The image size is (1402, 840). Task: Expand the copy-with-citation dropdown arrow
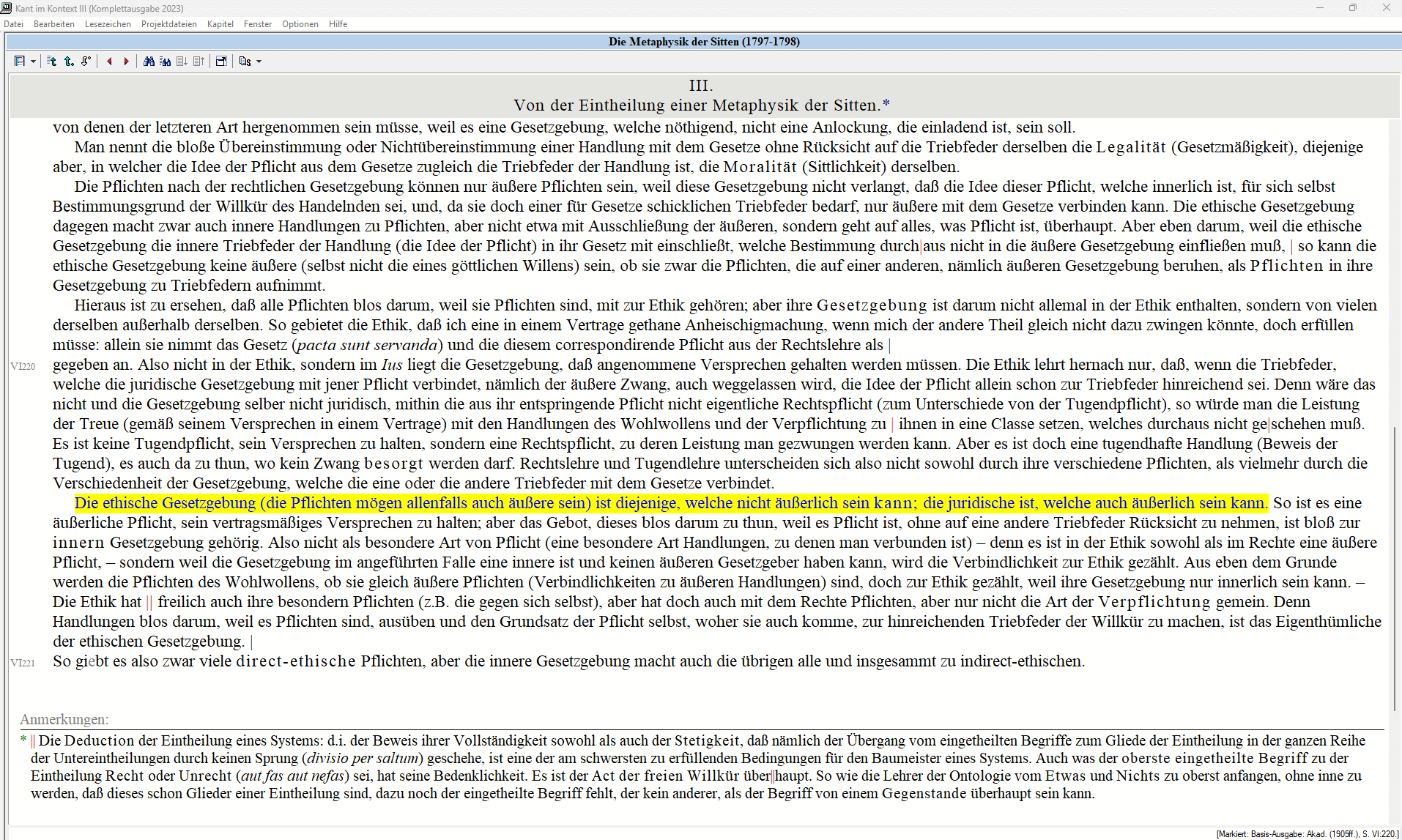point(259,62)
